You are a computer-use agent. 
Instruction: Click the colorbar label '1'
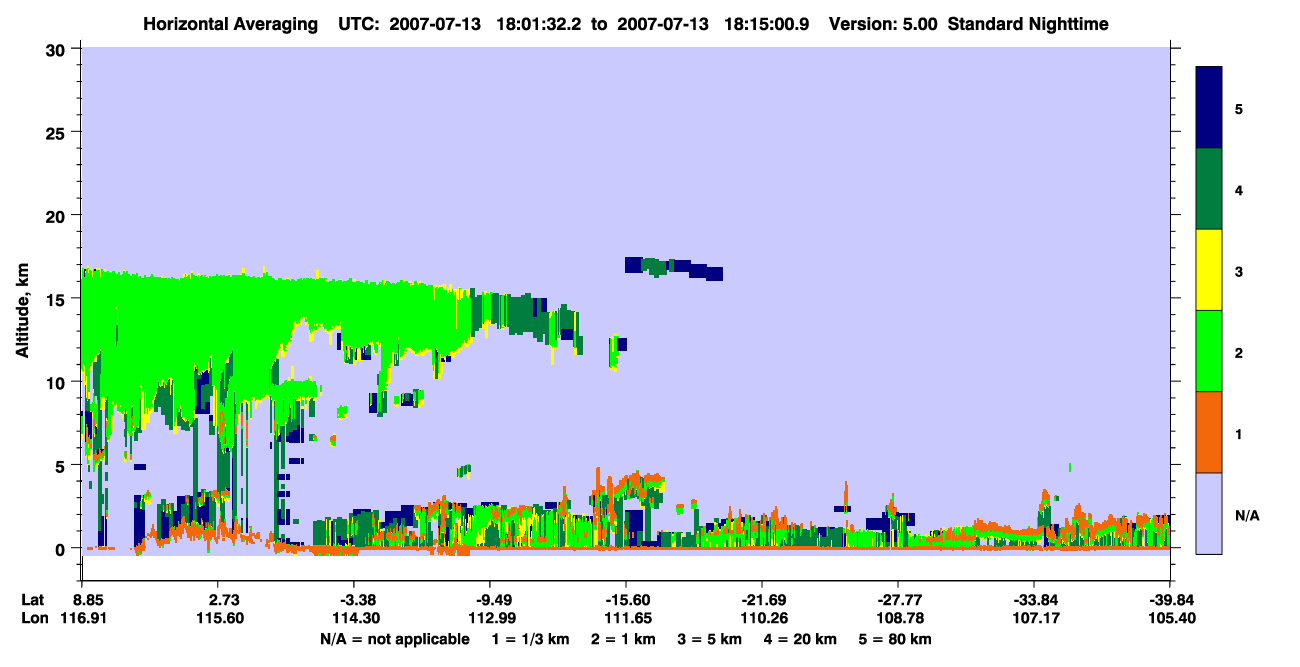[x=1239, y=434]
